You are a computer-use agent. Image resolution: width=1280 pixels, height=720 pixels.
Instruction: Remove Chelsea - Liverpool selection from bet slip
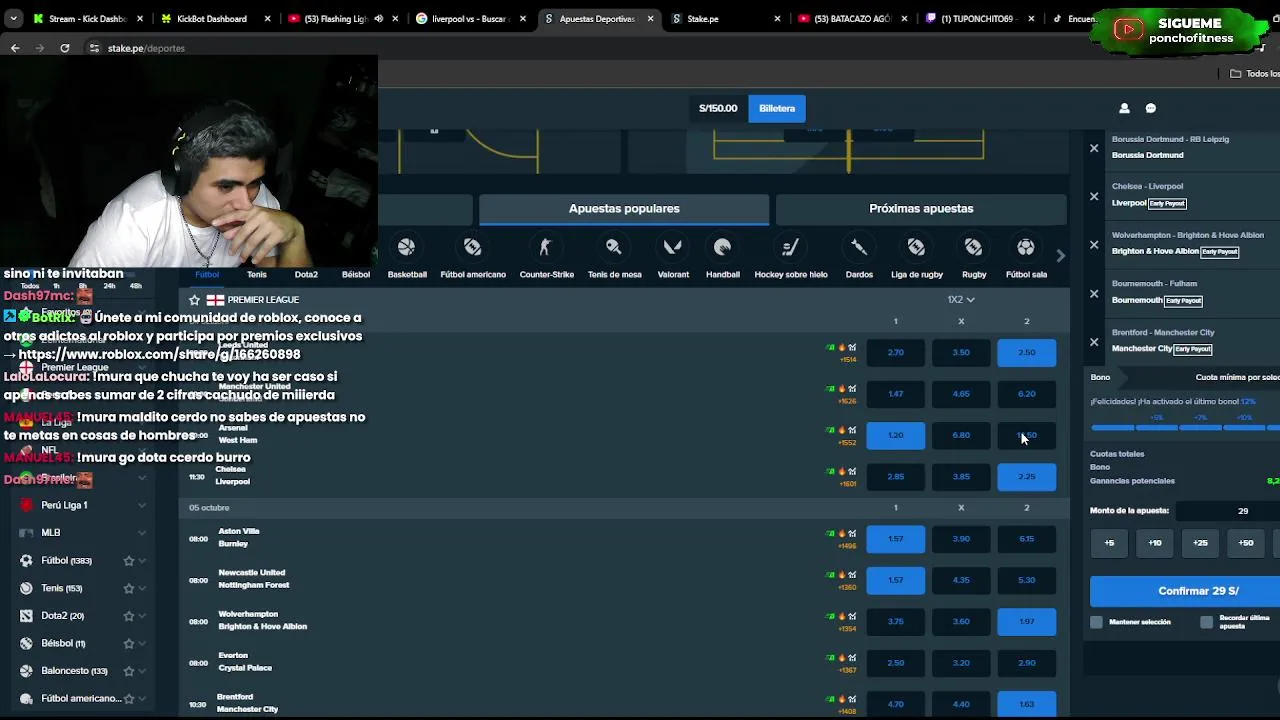[x=1094, y=196]
